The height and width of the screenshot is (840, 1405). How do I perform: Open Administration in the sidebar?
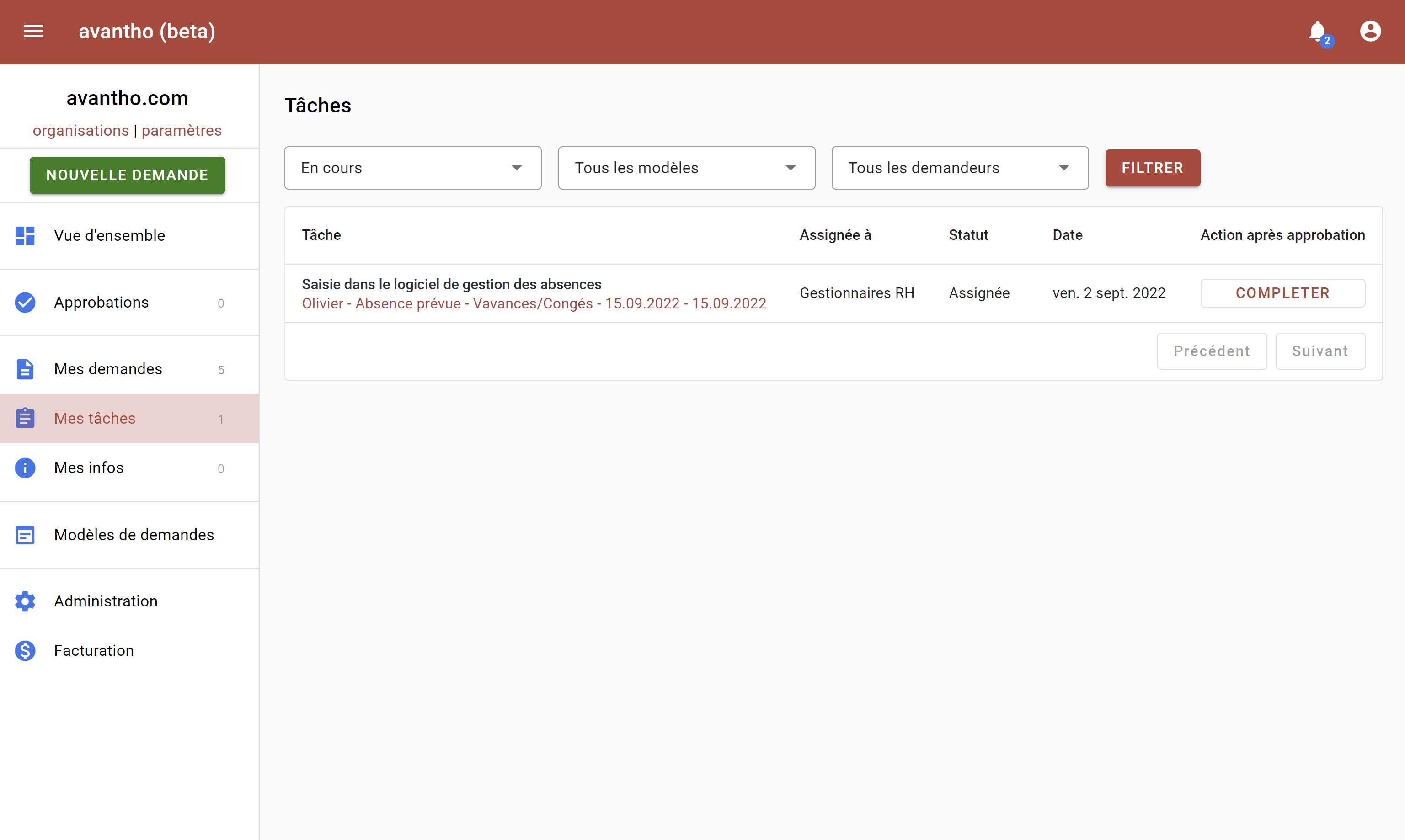click(130, 601)
